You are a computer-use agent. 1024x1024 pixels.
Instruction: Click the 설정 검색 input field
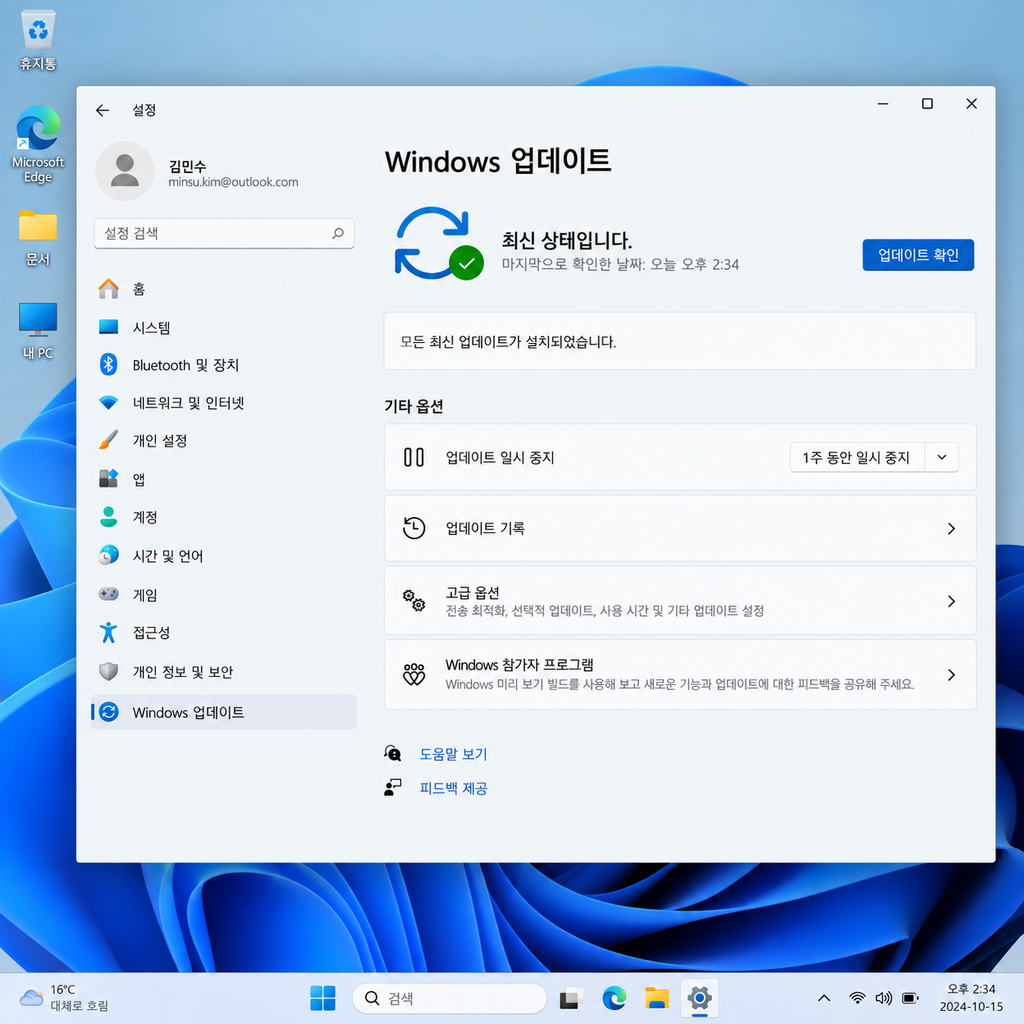point(224,233)
